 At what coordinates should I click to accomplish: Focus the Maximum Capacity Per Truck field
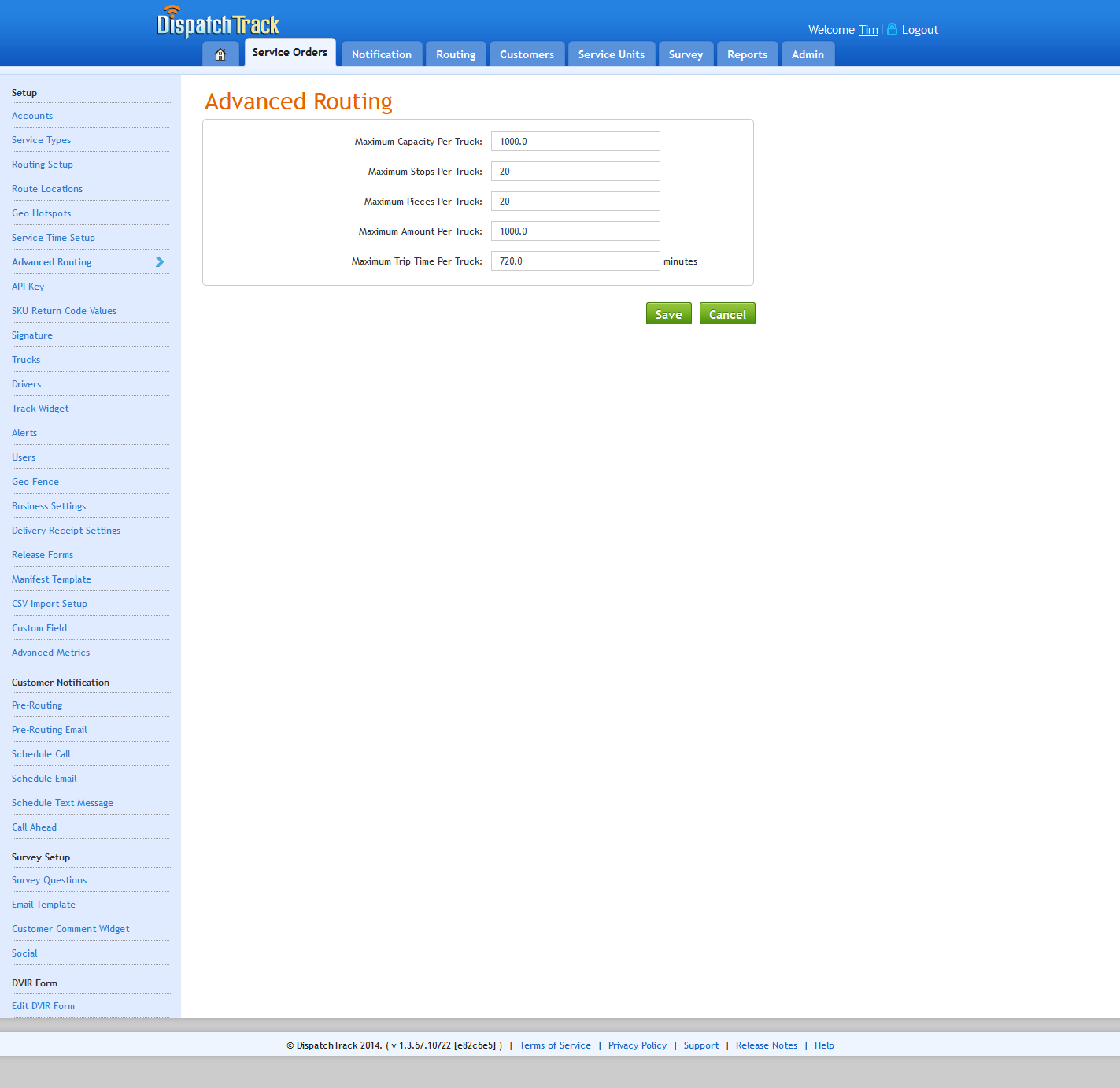(575, 142)
